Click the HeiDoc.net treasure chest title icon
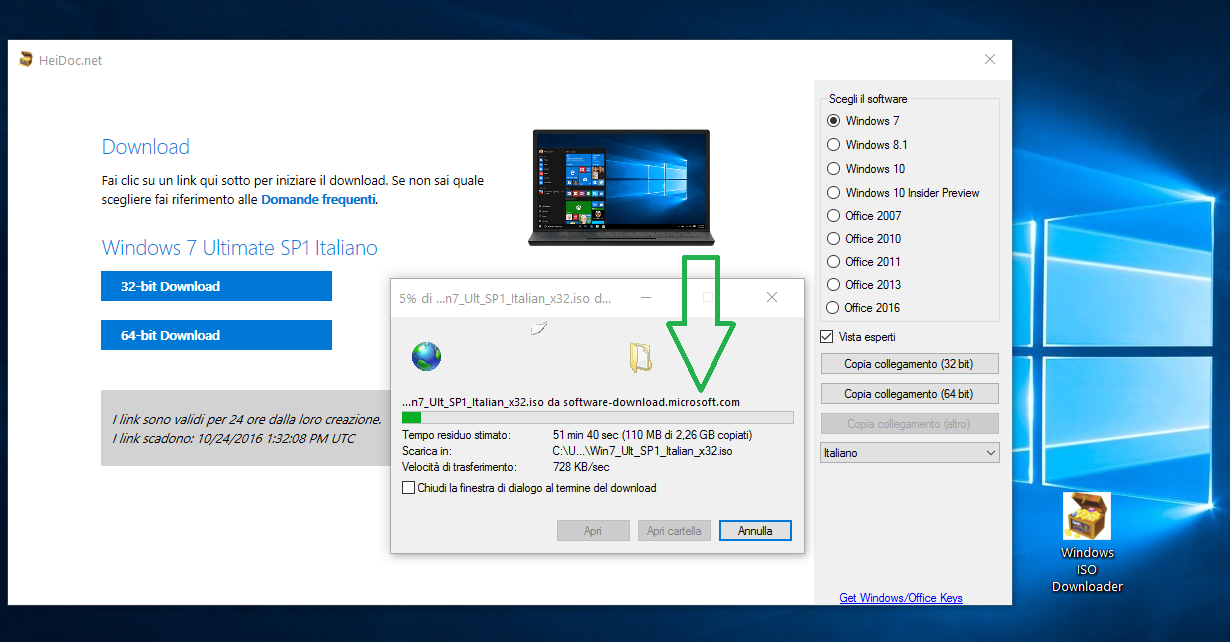The width and height of the screenshot is (1230, 642). pyautogui.click(x=26, y=59)
